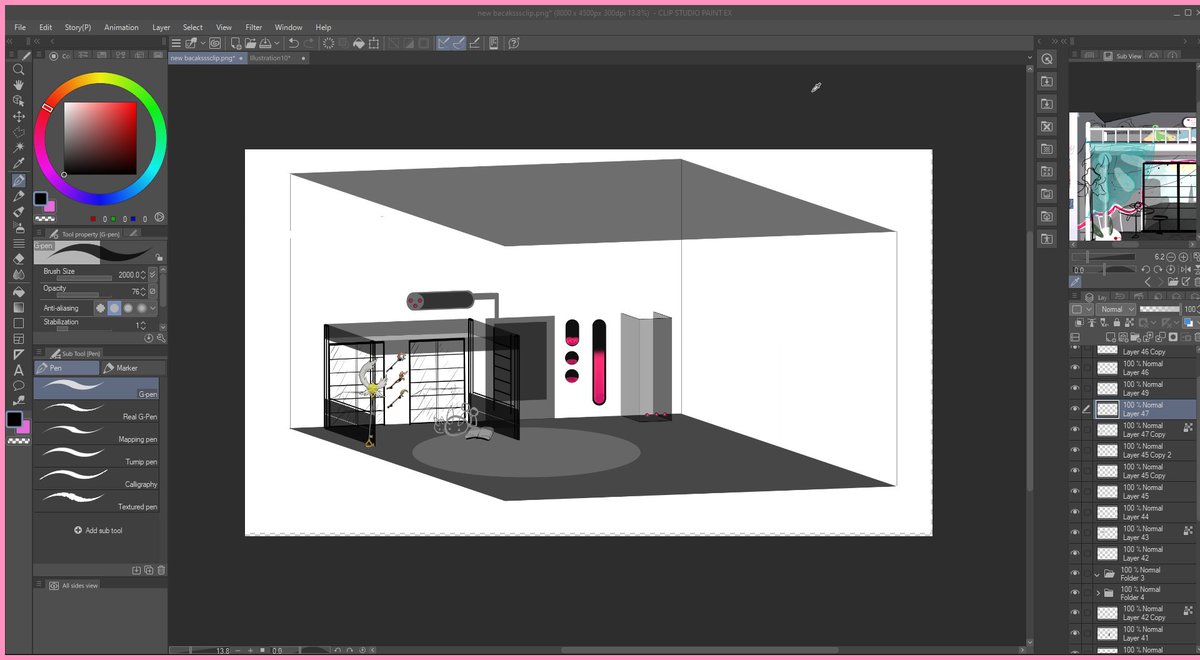
Task: Click the Snap to grid icon
Action: point(474,43)
